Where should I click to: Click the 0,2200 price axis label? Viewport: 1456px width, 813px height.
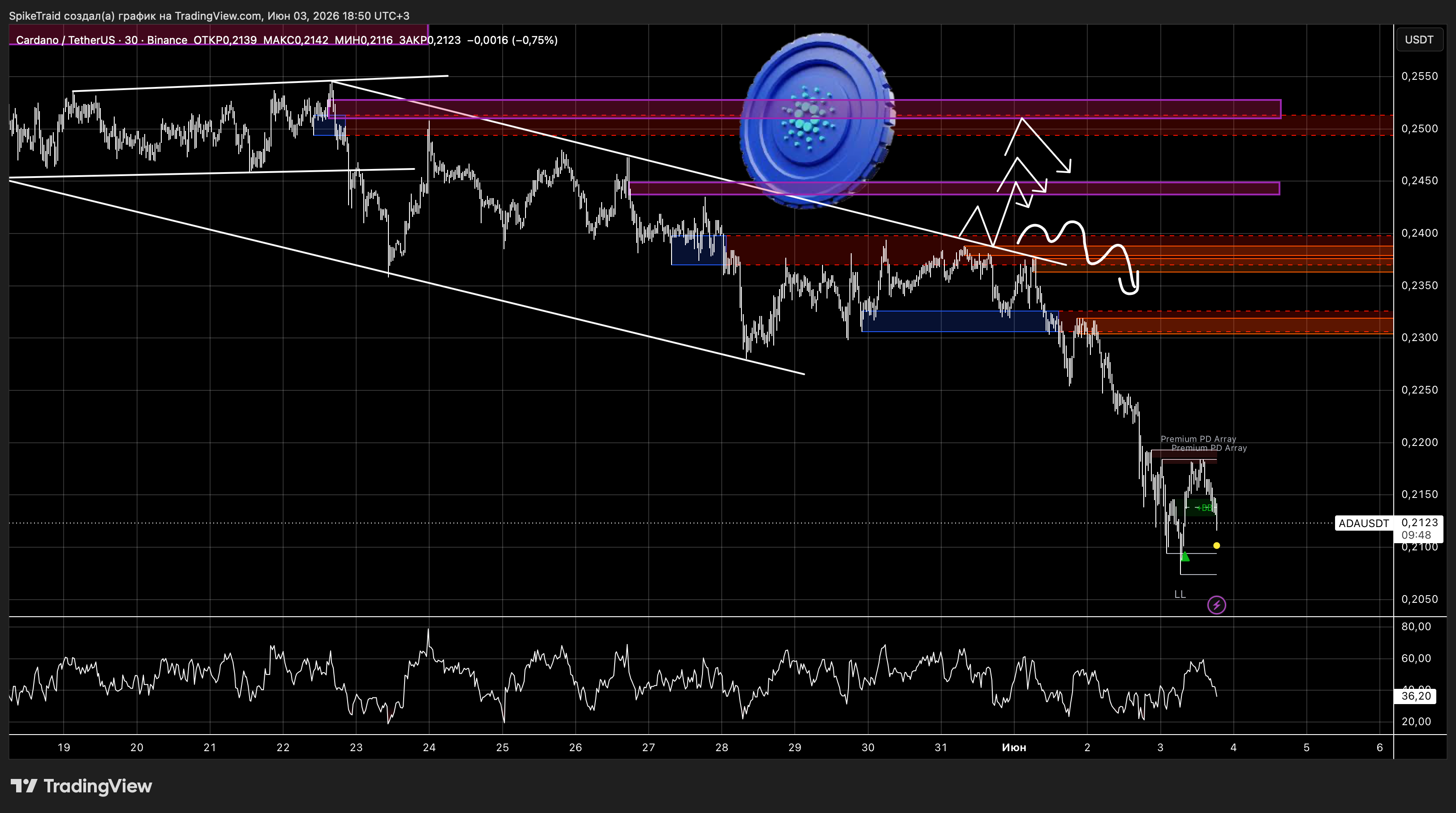(1419, 442)
